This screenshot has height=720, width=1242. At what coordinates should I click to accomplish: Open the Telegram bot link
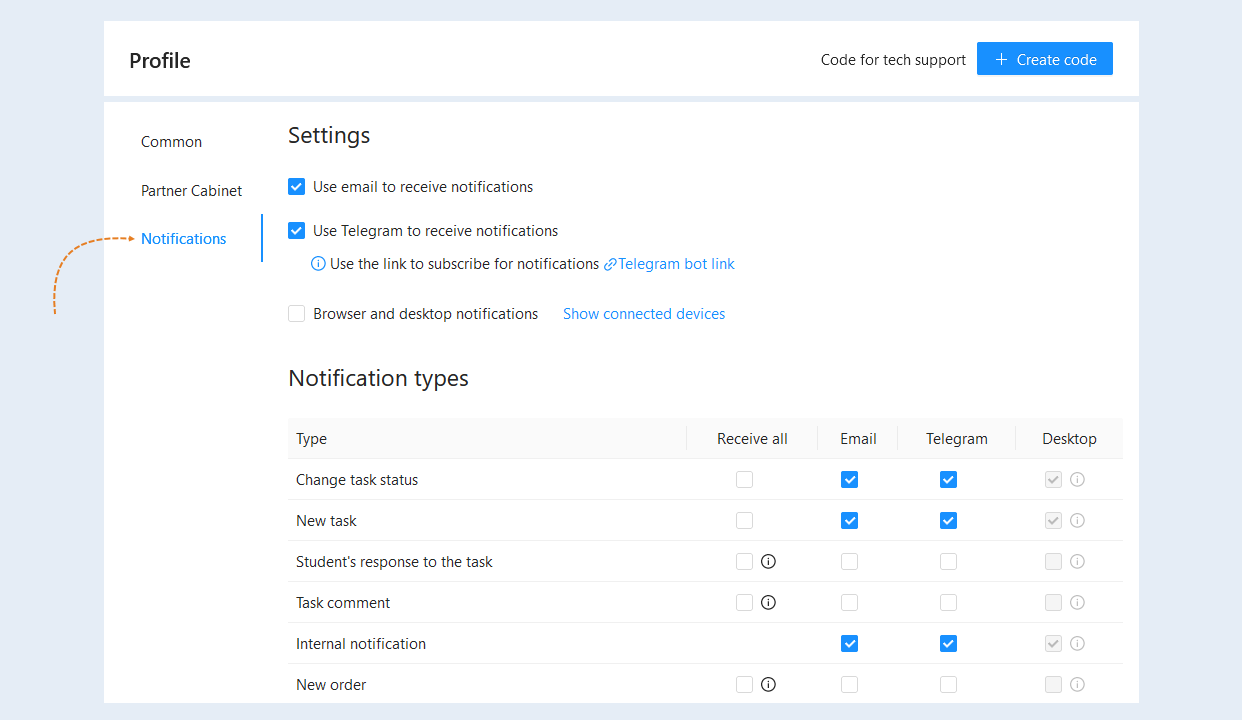[669, 264]
